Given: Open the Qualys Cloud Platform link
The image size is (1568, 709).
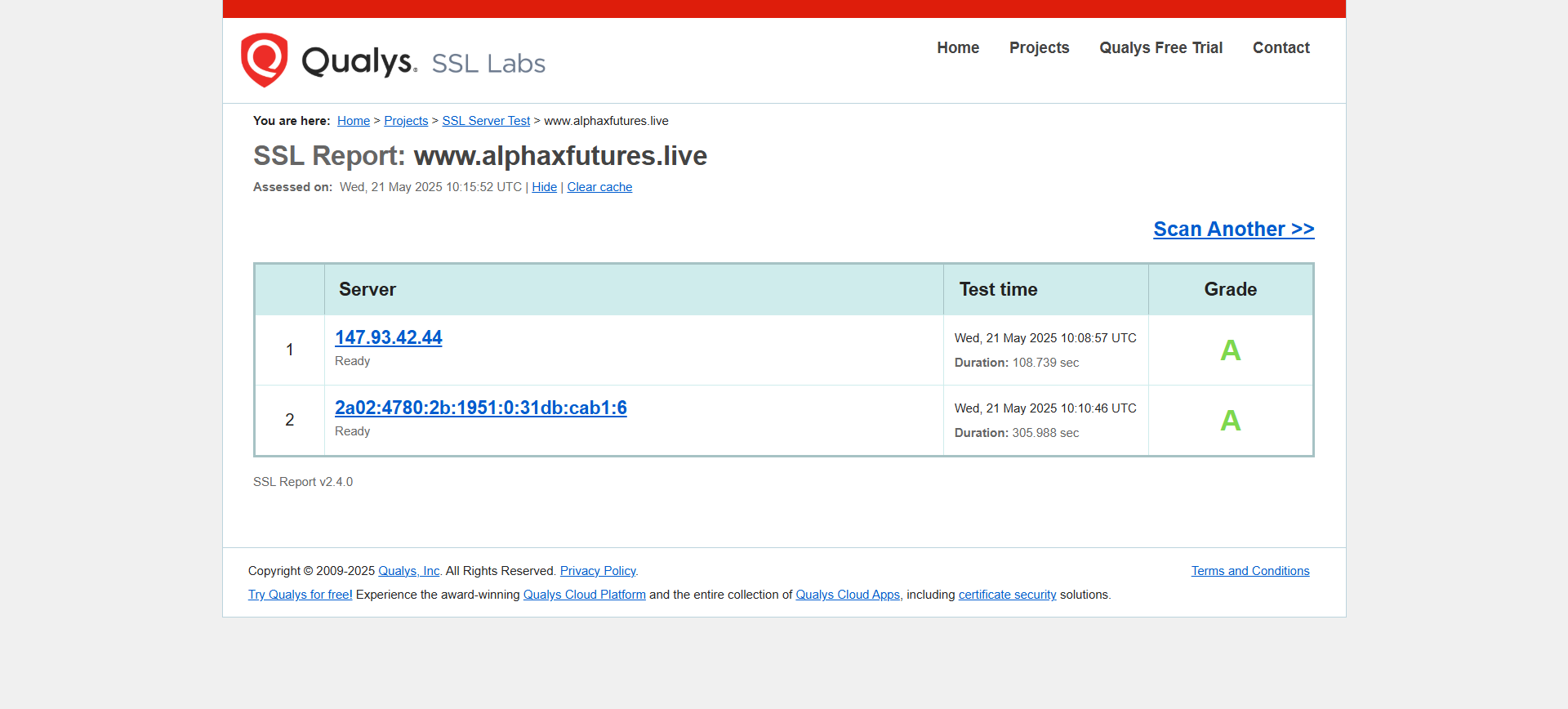Looking at the screenshot, I should pos(585,595).
